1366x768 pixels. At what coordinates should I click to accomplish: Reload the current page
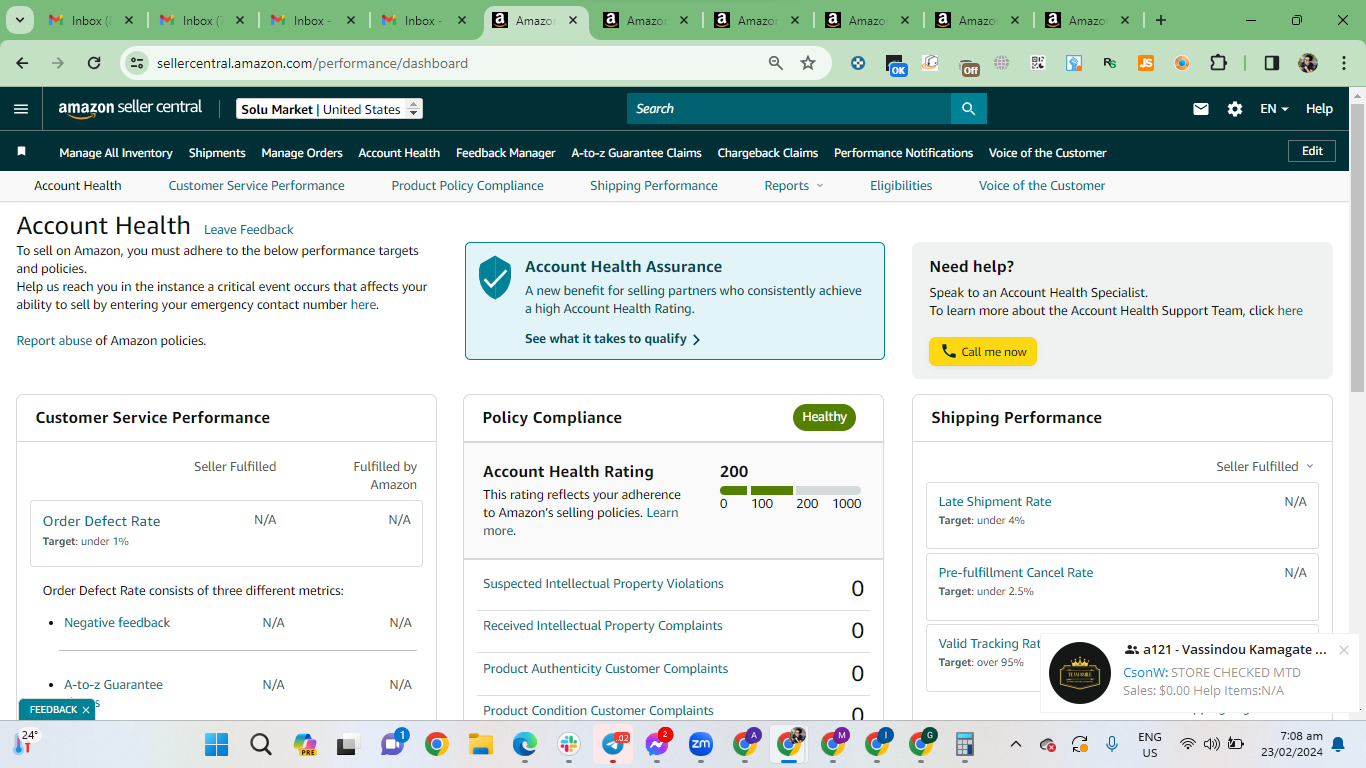[94, 63]
